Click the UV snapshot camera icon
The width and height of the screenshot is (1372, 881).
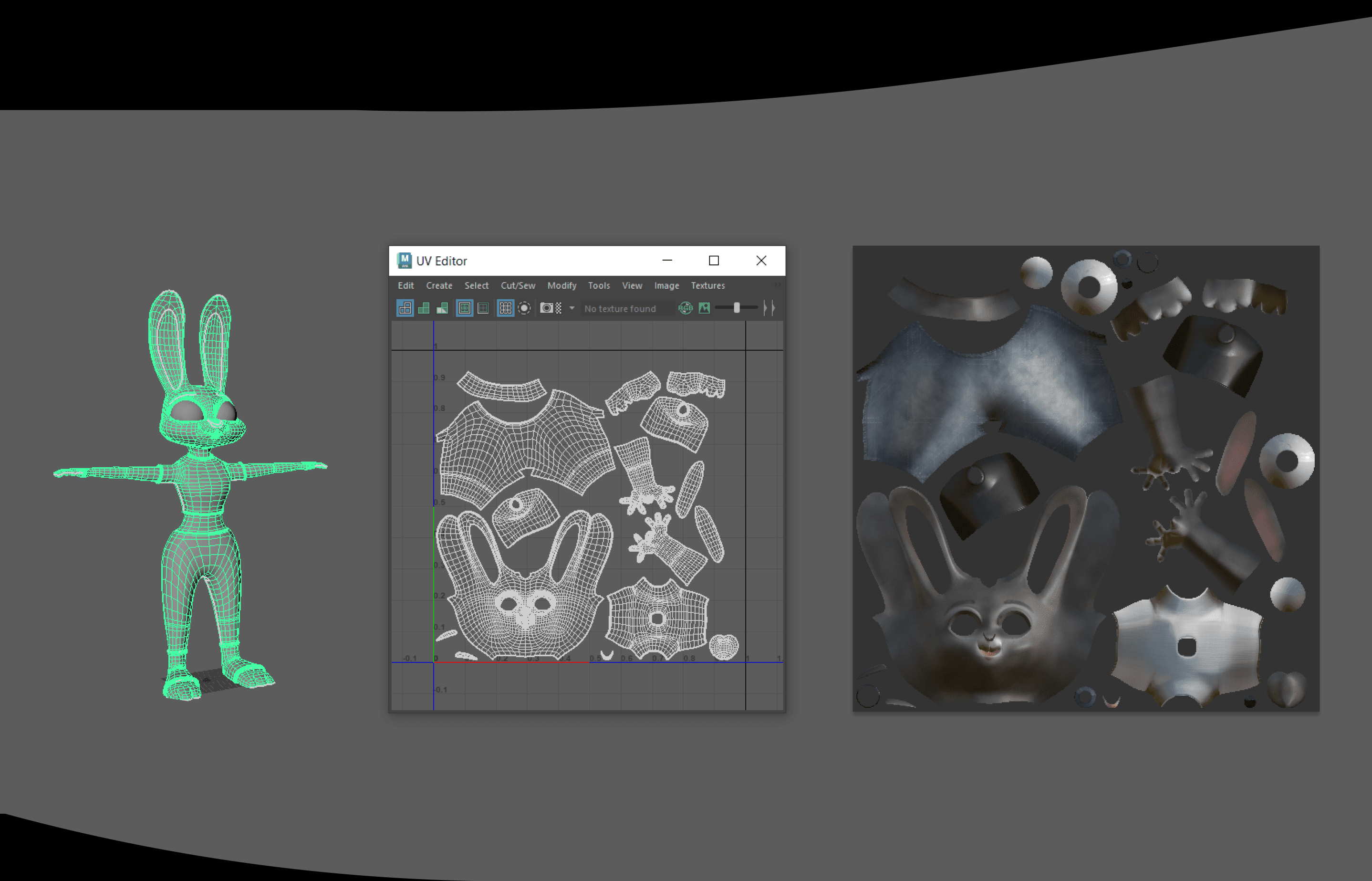tap(547, 308)
